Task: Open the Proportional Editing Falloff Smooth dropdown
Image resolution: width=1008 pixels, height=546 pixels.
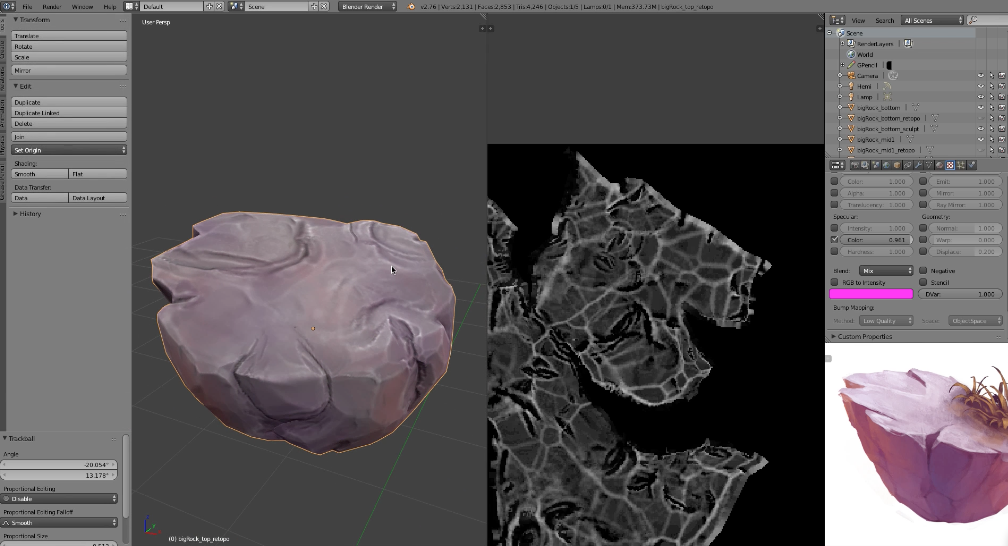Action: 60,522
